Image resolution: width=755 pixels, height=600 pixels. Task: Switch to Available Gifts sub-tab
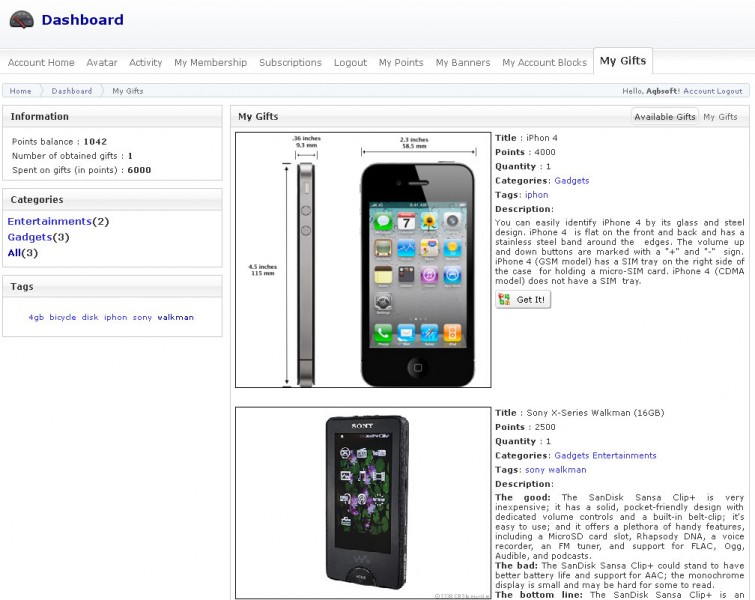click(x=664, y=117)
